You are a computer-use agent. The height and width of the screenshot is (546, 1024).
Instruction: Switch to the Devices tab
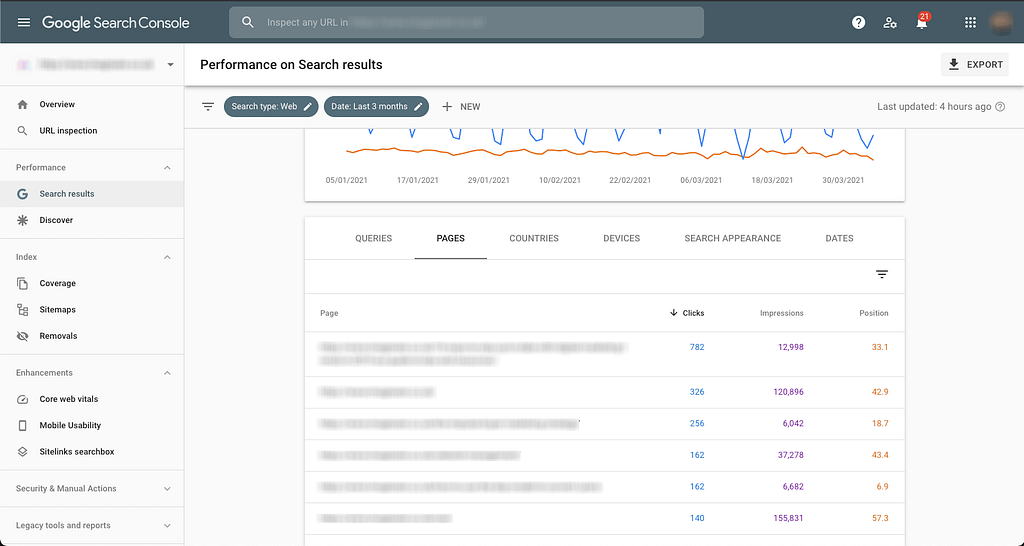(x=622, y=238)
